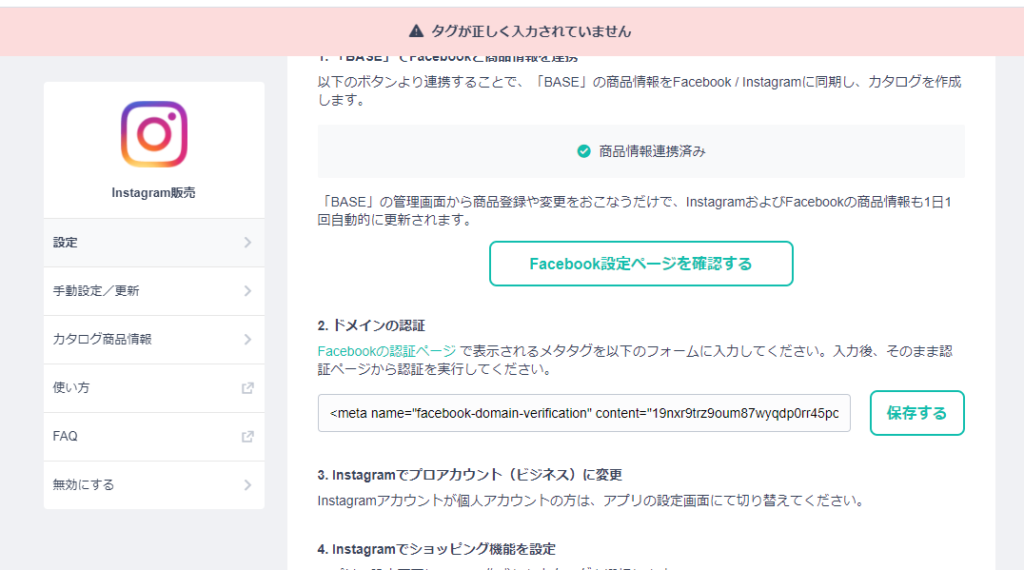Open 使い方 in the sidebar menu
Viewport: 1024px width, 570px height.
pyautogui.click(x=154, y=388)
